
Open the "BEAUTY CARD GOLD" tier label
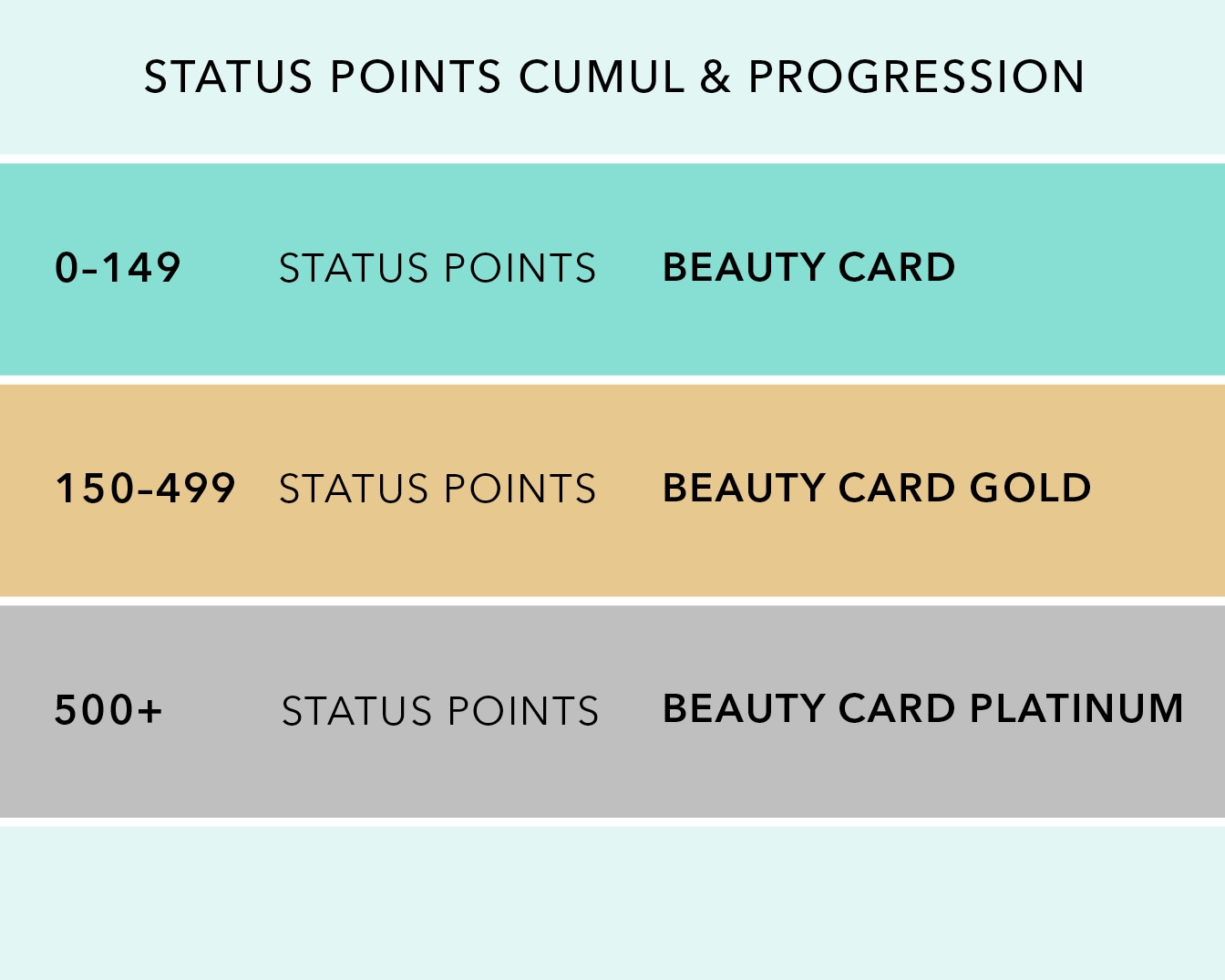click(x=876, y=489)
